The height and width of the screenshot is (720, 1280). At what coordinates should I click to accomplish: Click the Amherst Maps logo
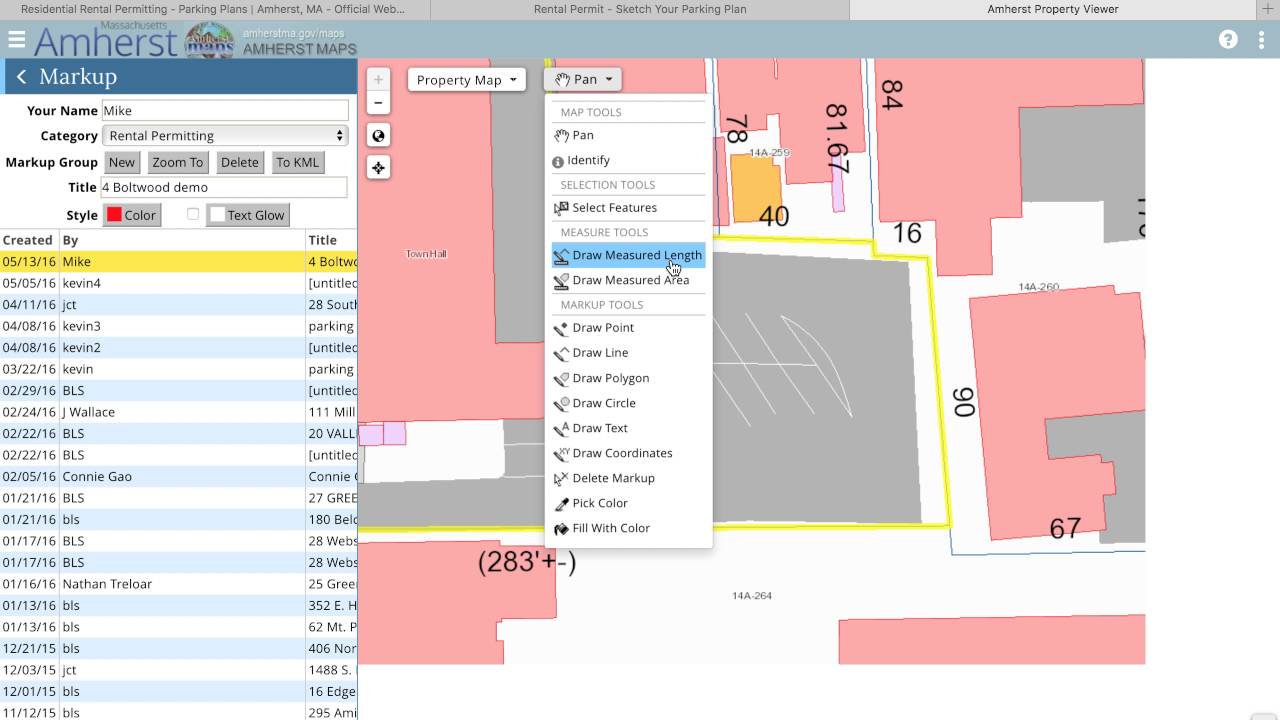coord(209,41)
